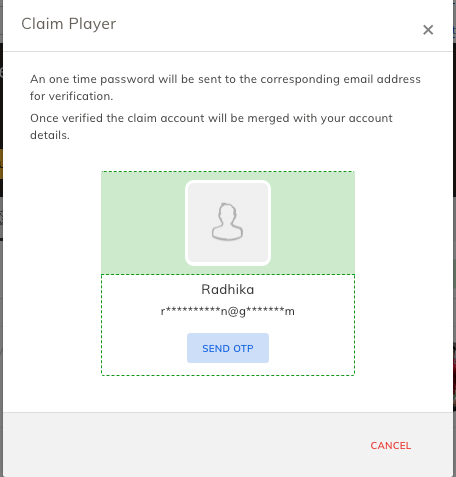This screenshot has height=477, width=456.
Task: Click the word 'details.' in description
Action: [50, 135]
